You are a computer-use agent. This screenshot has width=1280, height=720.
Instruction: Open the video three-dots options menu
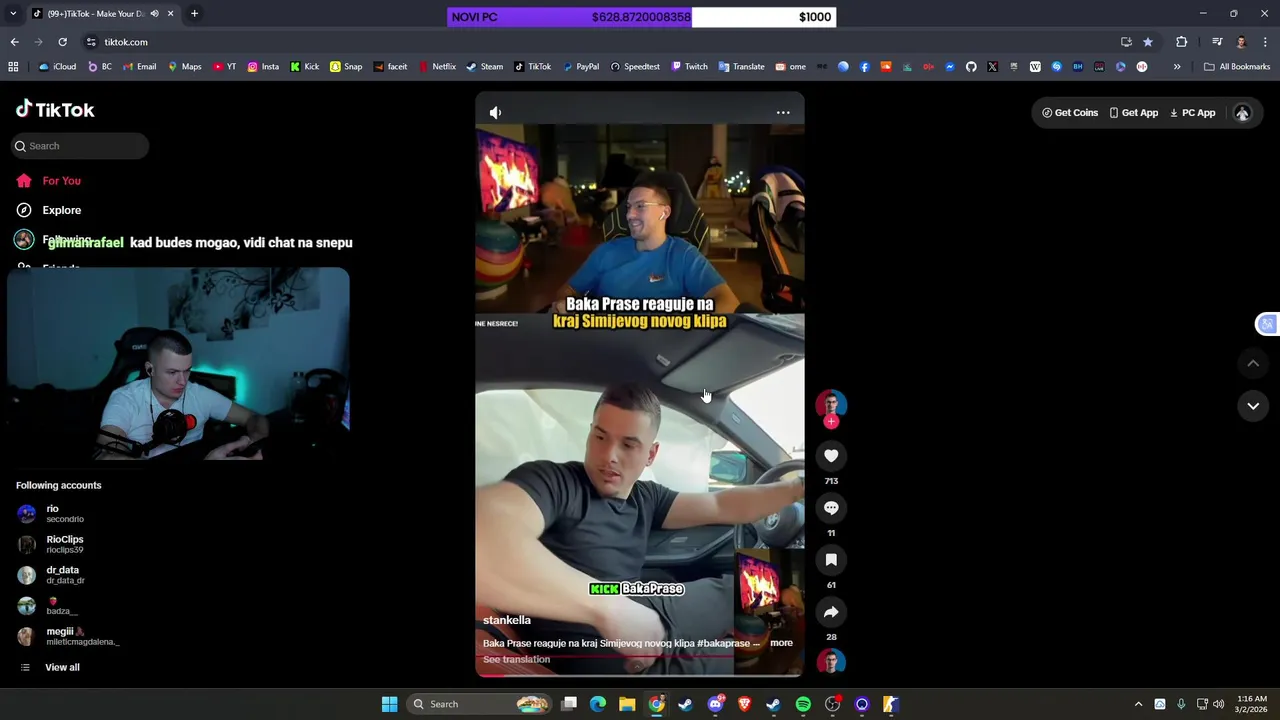click(x=783, y=113)
